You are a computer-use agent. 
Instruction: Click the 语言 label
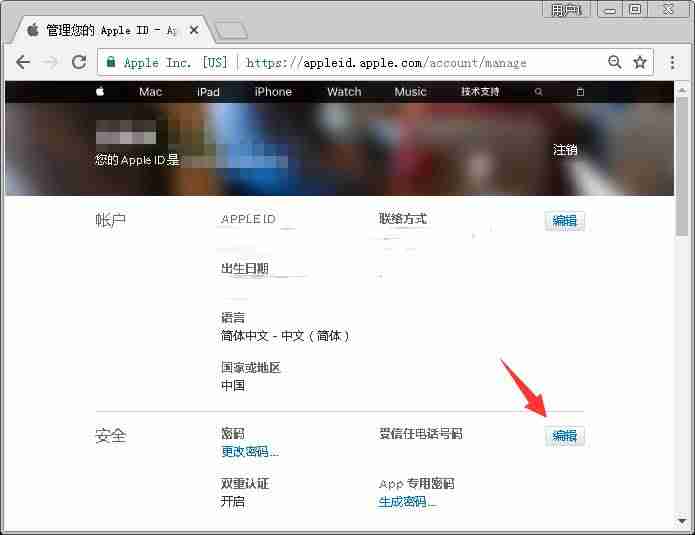coord(233,317)
